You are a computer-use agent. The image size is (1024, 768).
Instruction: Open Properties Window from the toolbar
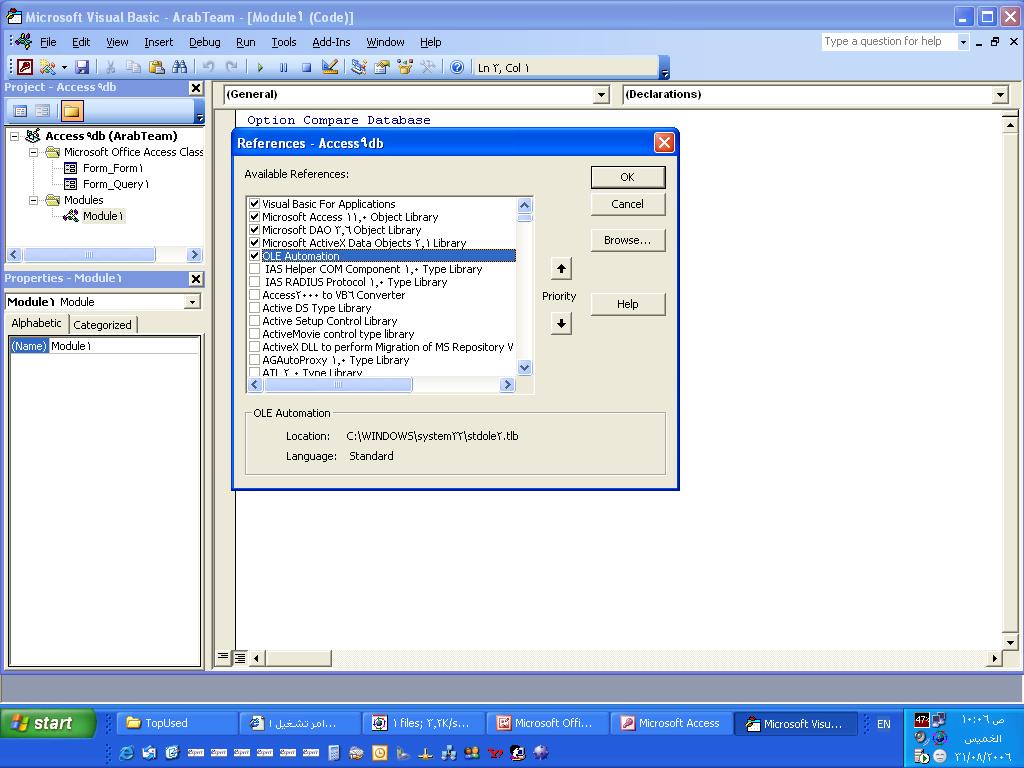click(x=381, y=67)
